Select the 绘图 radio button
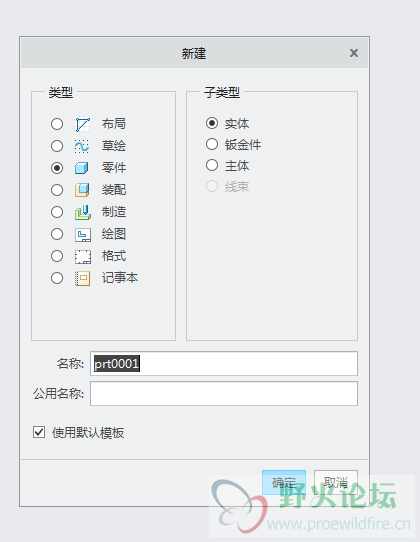420x542 pixels. pyautogui.click(x=57, y=234)
